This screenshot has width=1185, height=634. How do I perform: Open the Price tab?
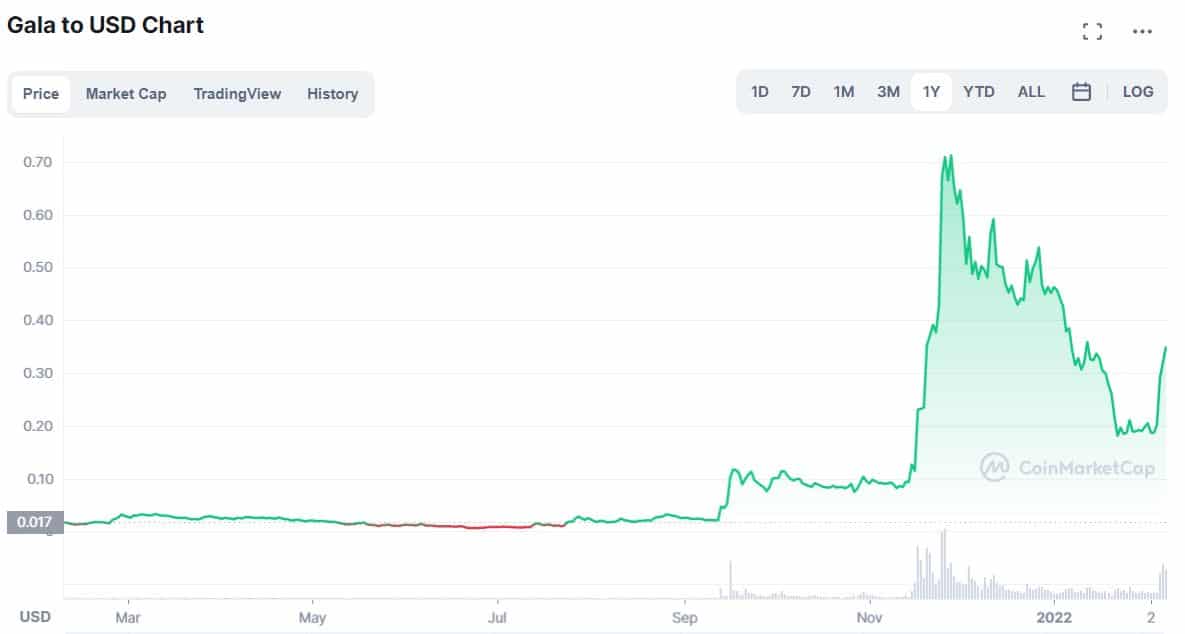click(41, 94)
